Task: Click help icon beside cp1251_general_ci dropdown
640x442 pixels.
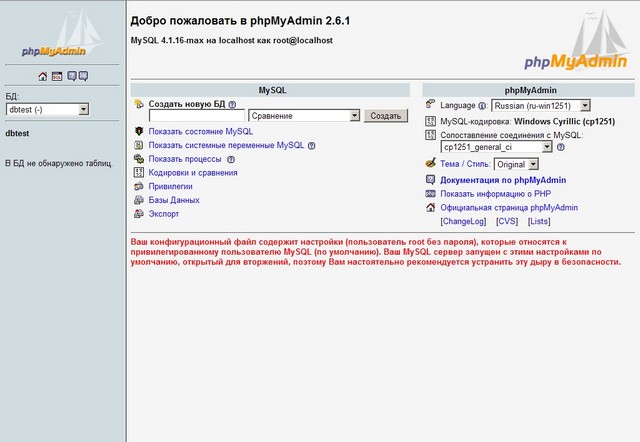Action: pos(560,147)
